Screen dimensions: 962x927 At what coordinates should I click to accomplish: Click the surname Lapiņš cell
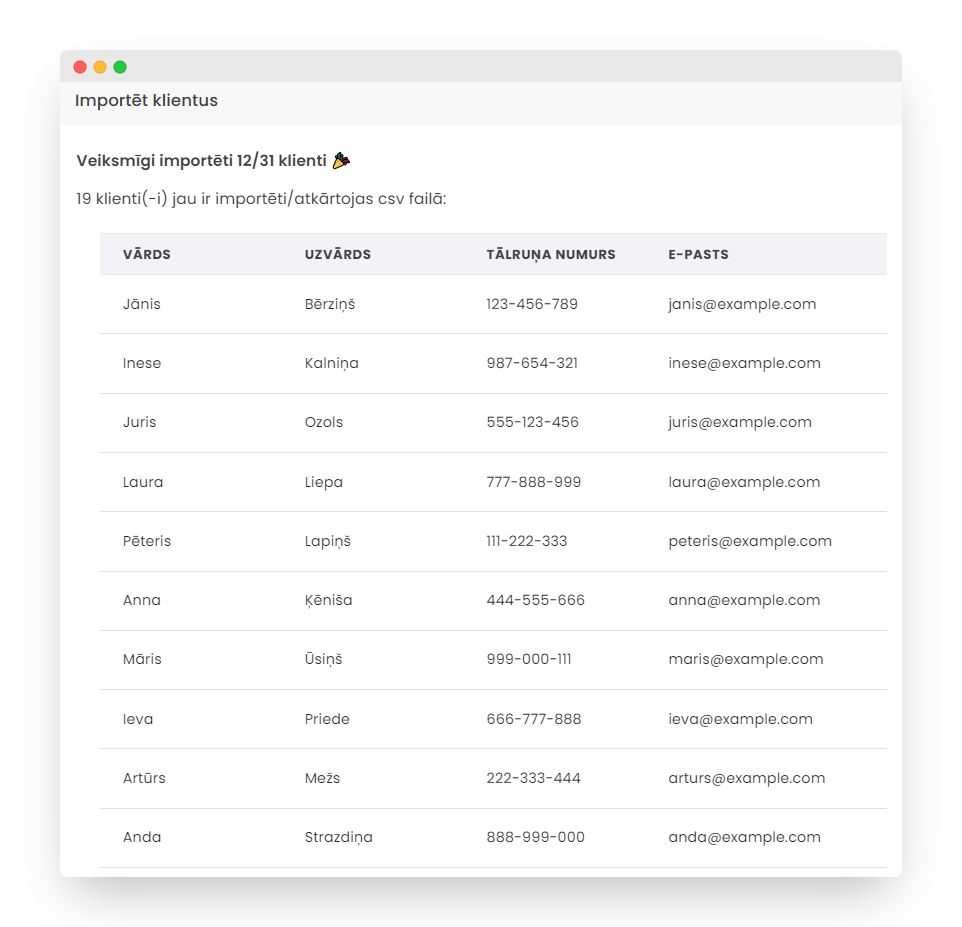(x=328, y=541)
